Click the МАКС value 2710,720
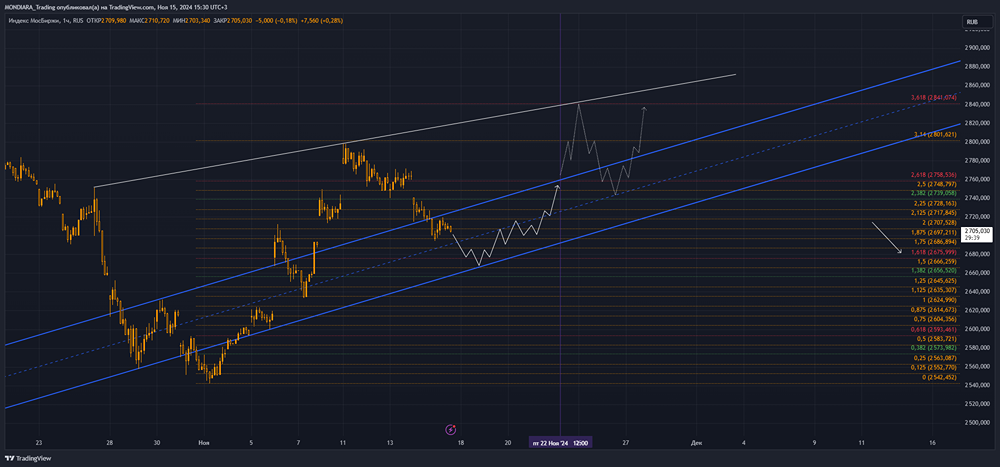 pos(156,20)
